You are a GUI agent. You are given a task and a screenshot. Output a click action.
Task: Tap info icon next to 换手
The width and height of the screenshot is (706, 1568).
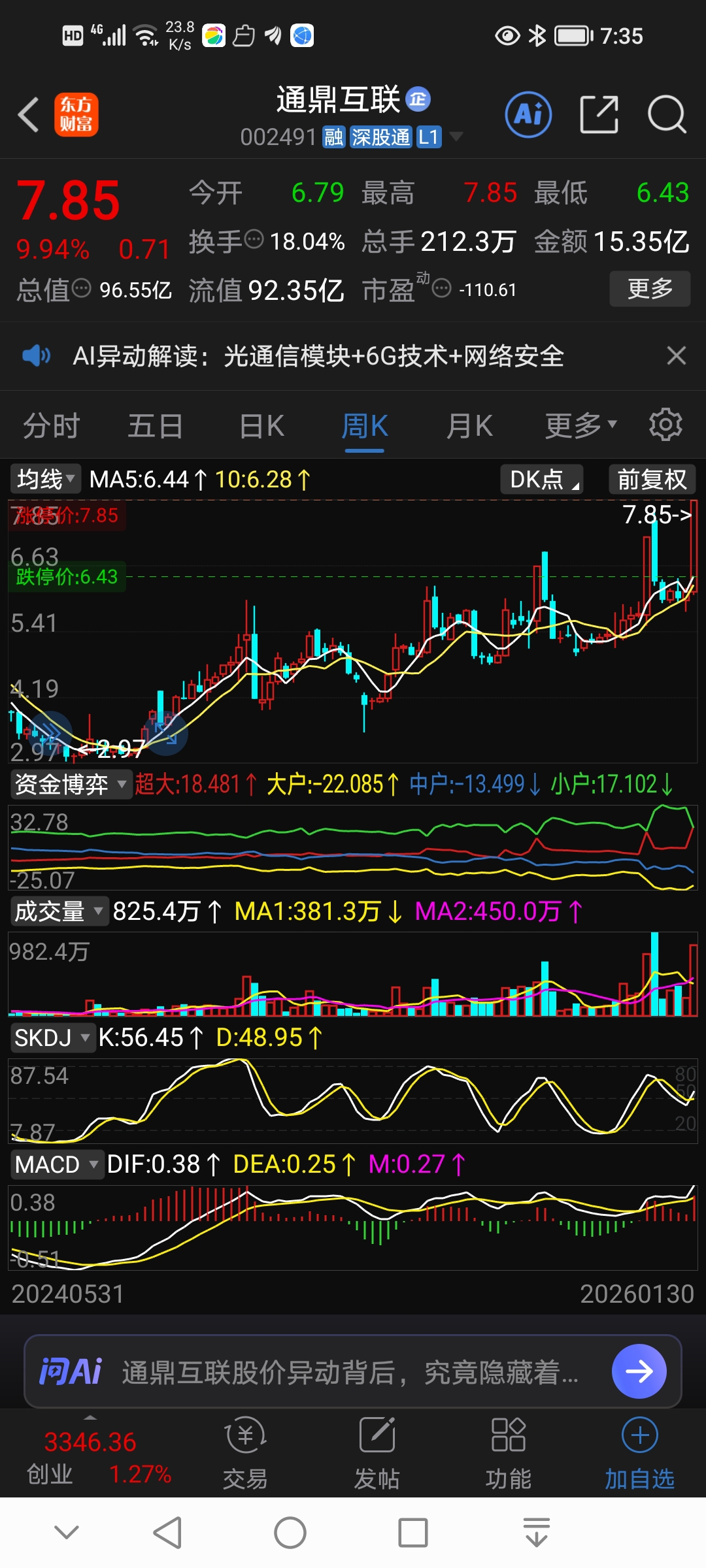(254, 240)
